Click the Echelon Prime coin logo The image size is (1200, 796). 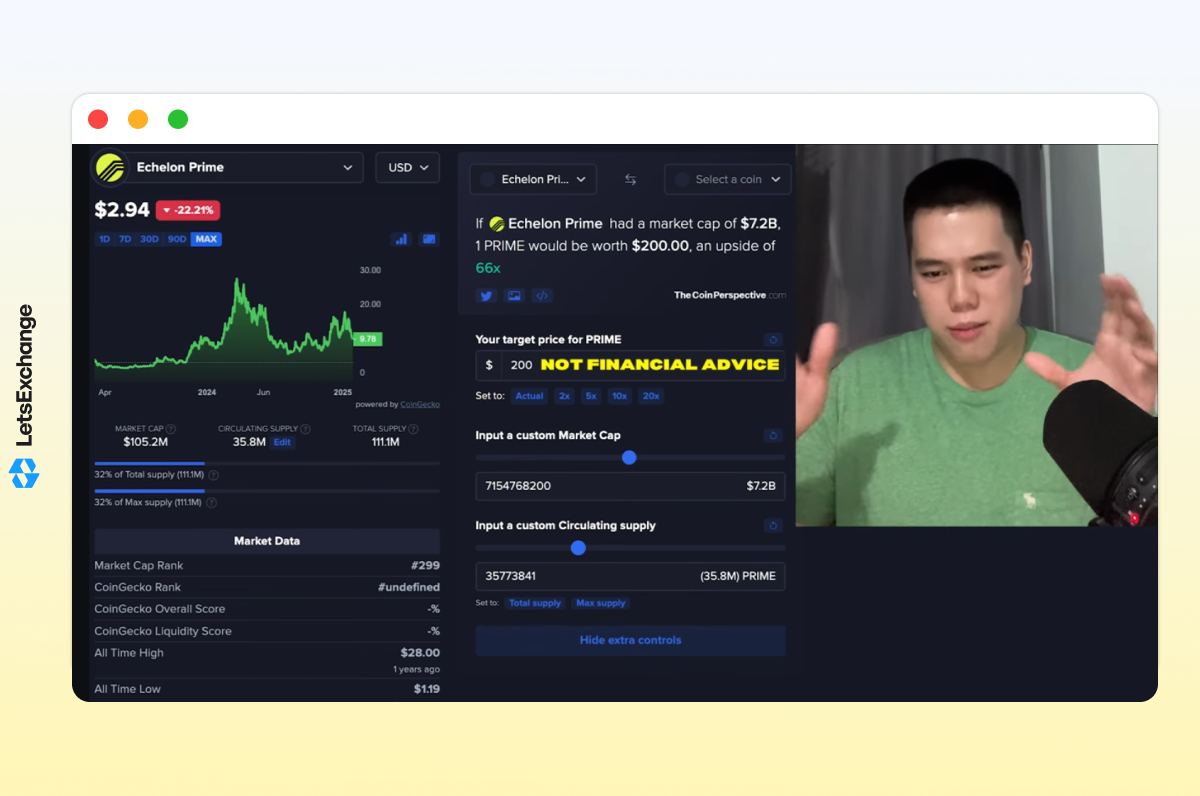110,167
